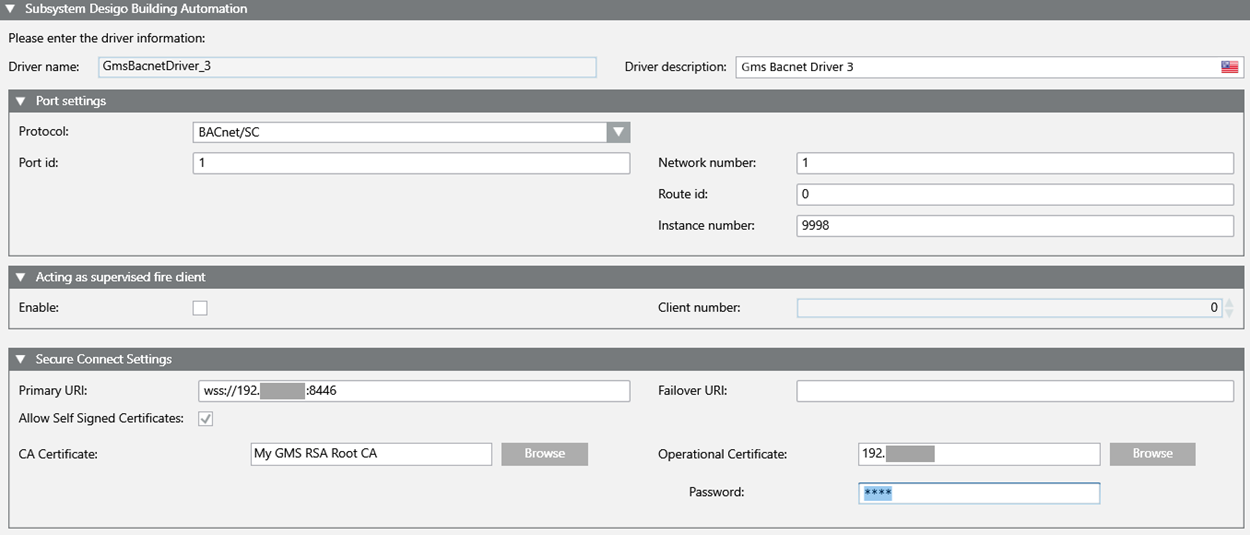
Task: Collapse the Secure Connect Settings section
Action: (21, 359)
